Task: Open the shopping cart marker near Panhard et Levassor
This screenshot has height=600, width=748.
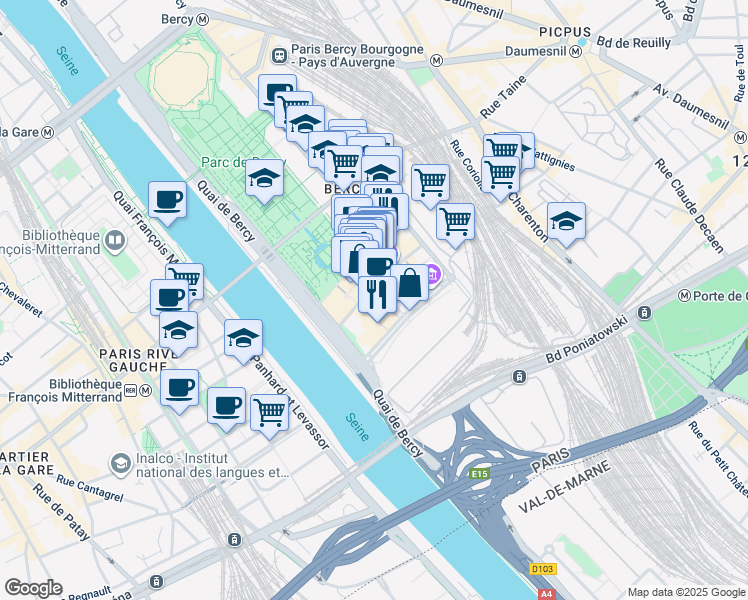Action: (270, 416)
